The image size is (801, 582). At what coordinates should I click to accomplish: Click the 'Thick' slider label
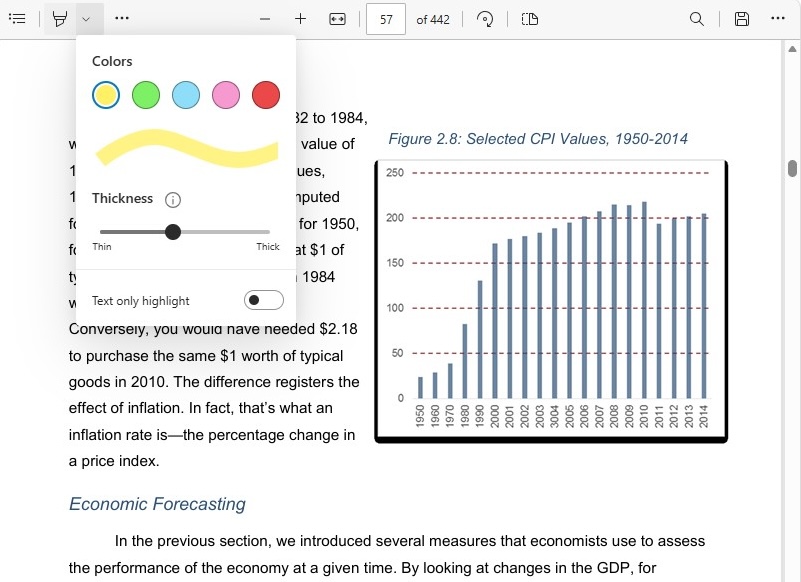point(268,247)
